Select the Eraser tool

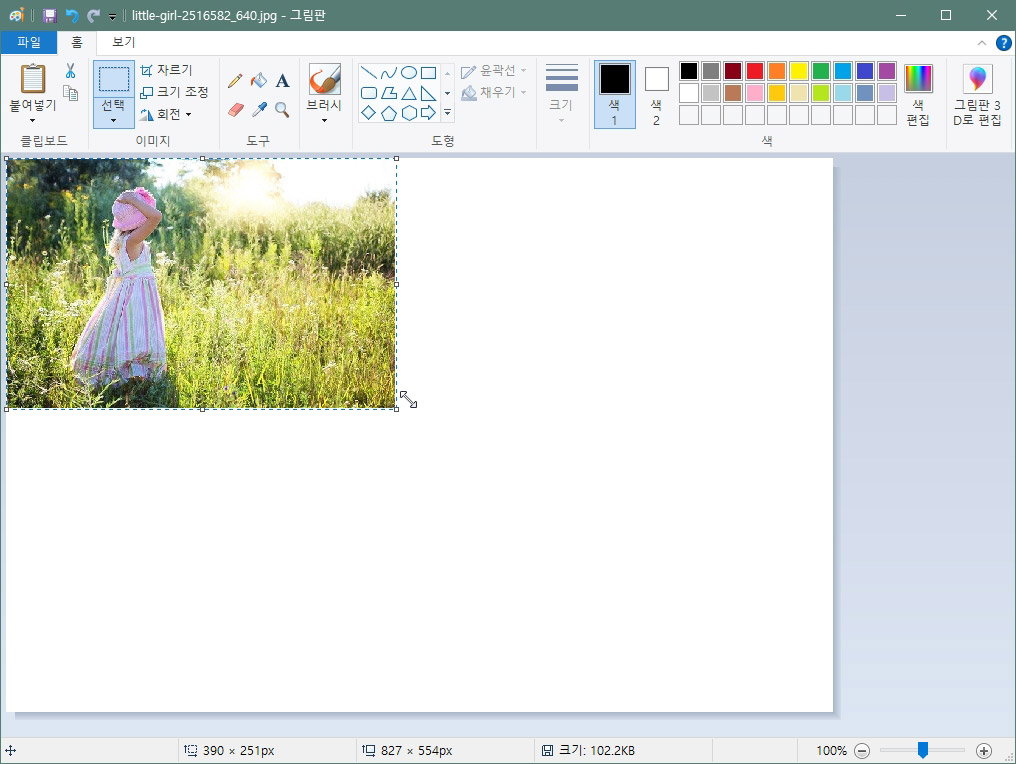[235, 110]
